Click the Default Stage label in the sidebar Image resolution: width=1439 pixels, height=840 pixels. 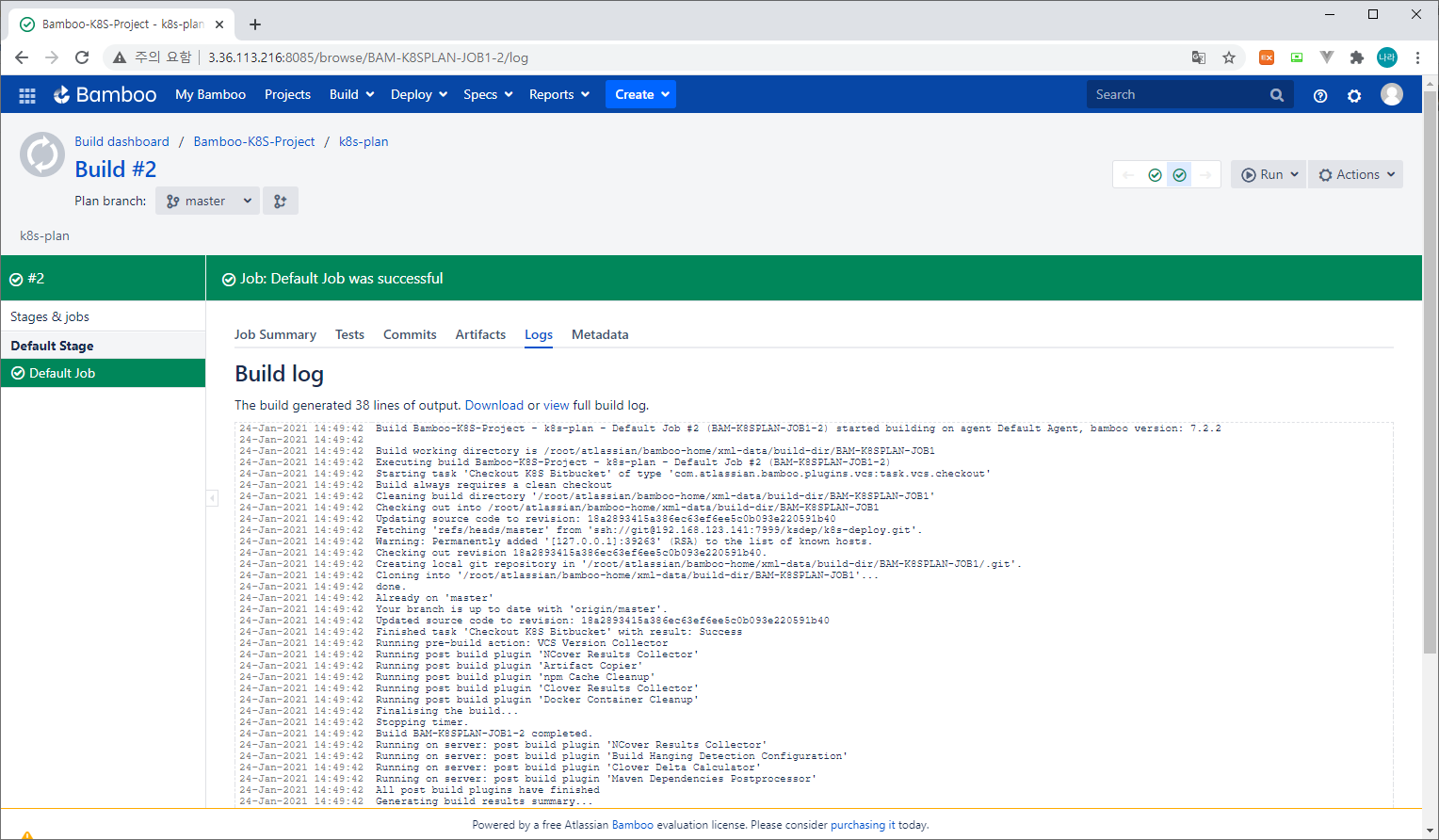coord(52,346)
